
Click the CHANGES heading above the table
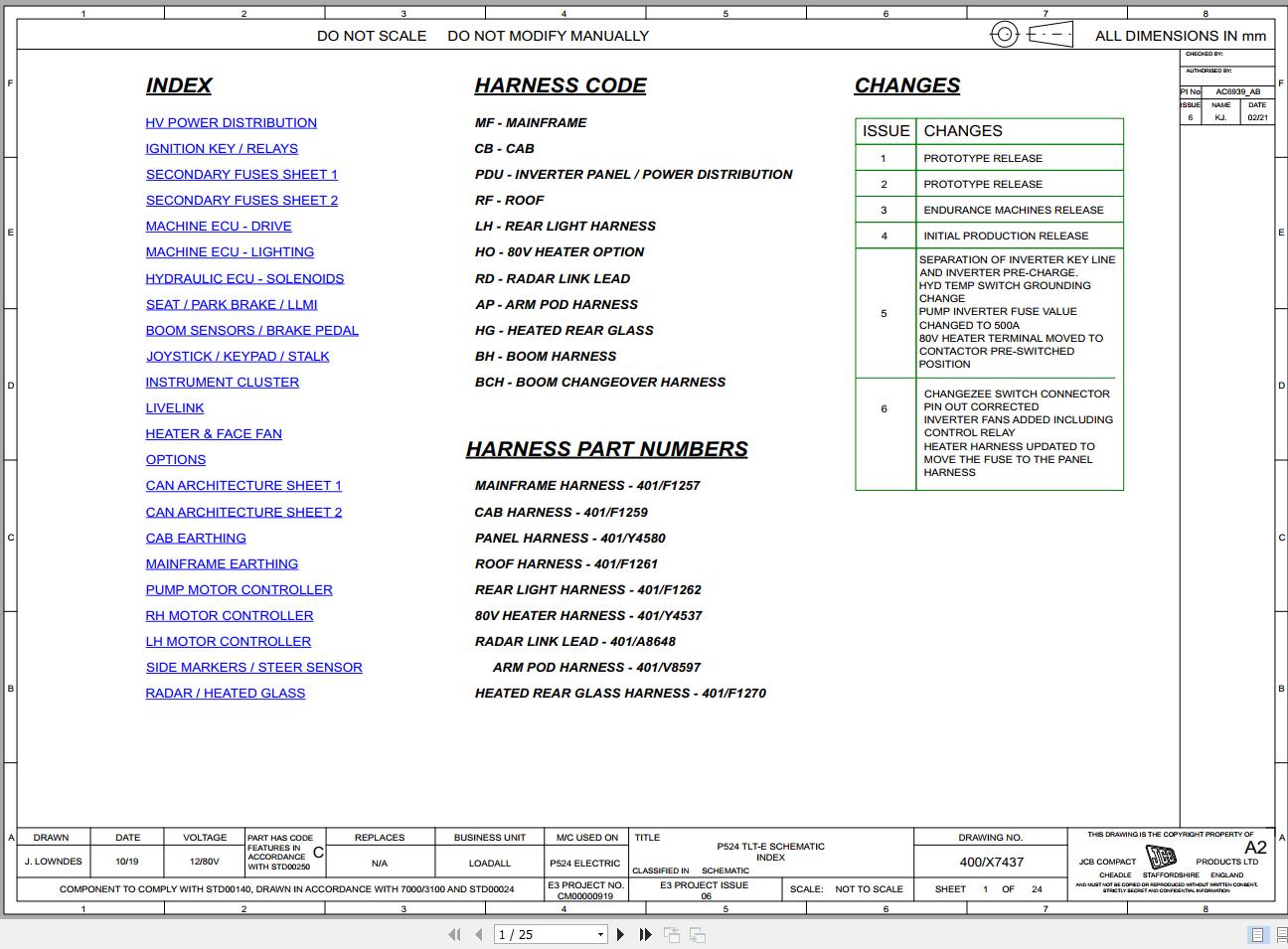click(907, 85)
